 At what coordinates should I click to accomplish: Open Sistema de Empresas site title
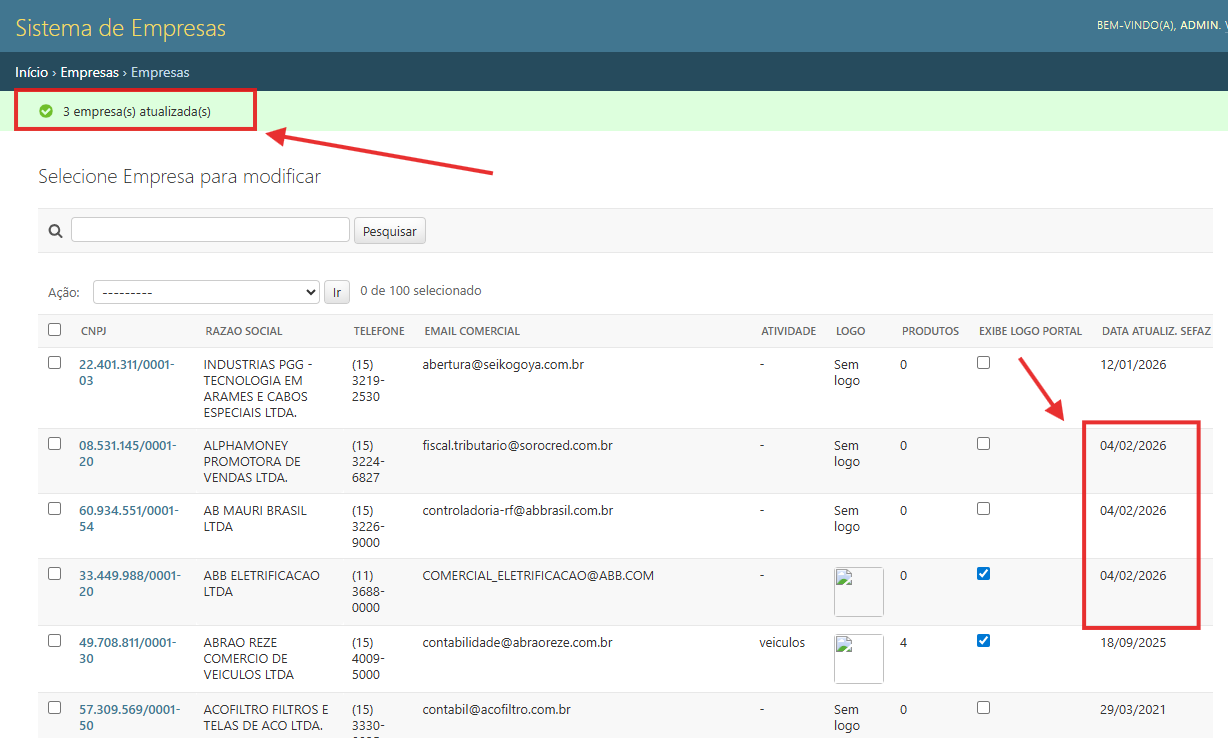[x=120, y=28]
